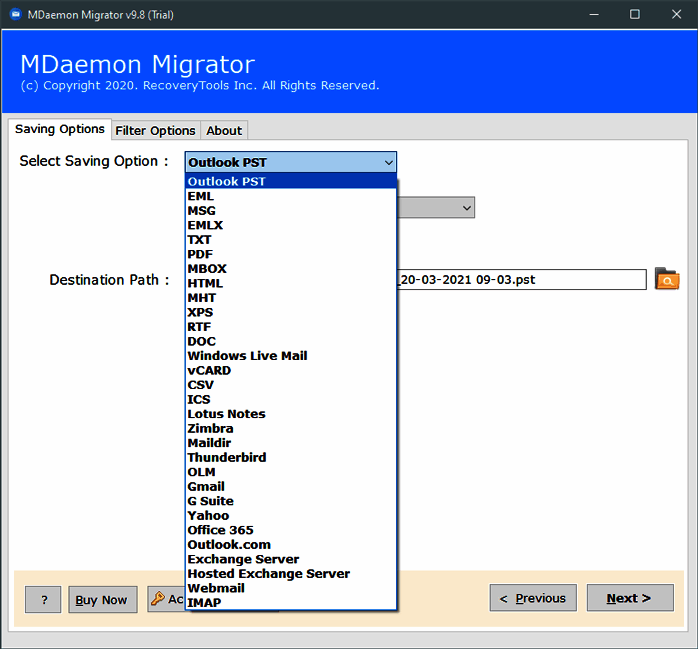Viewport: 698px width, 649px height.
Task: Select Office 365 in the dropdown list
Action: pyautogui.click(x=220, y=530)
